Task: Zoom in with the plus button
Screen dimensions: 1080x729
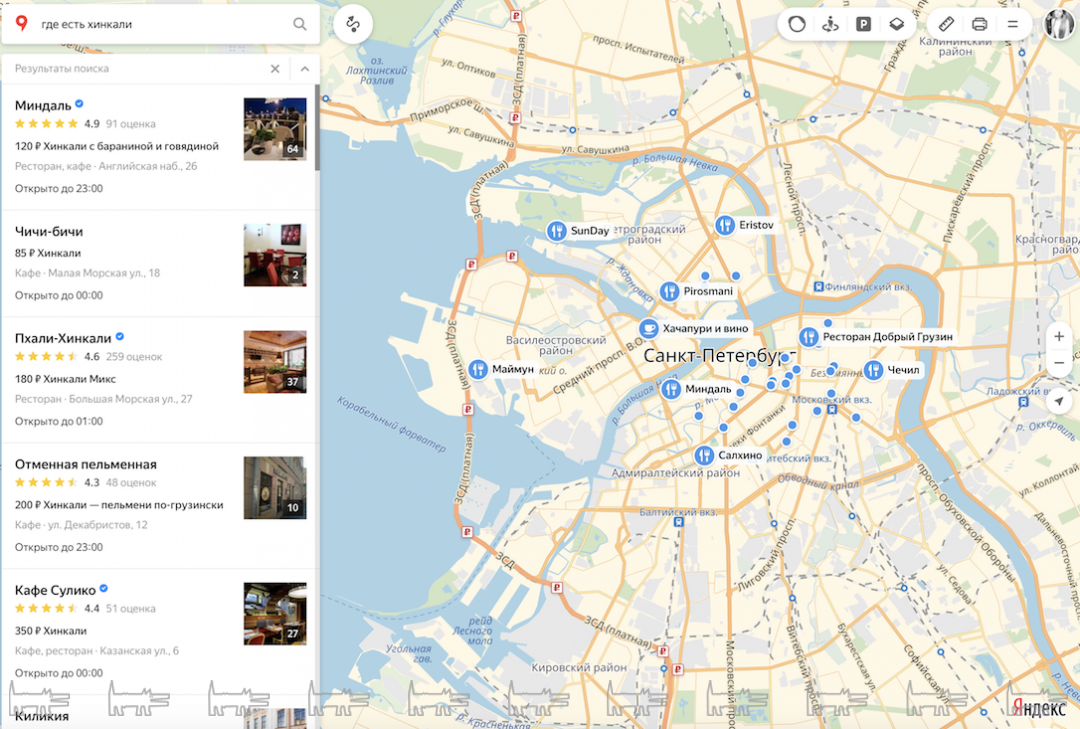Action: click(x=1059, y=336)
